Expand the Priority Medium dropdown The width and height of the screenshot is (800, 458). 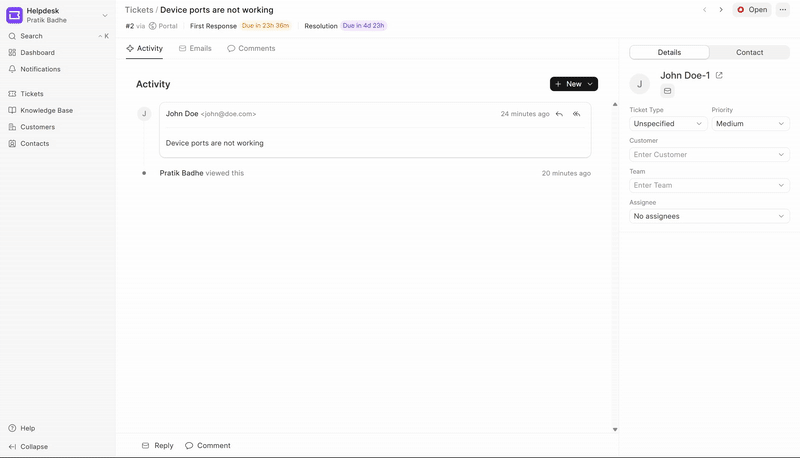(x=750, y=124)
